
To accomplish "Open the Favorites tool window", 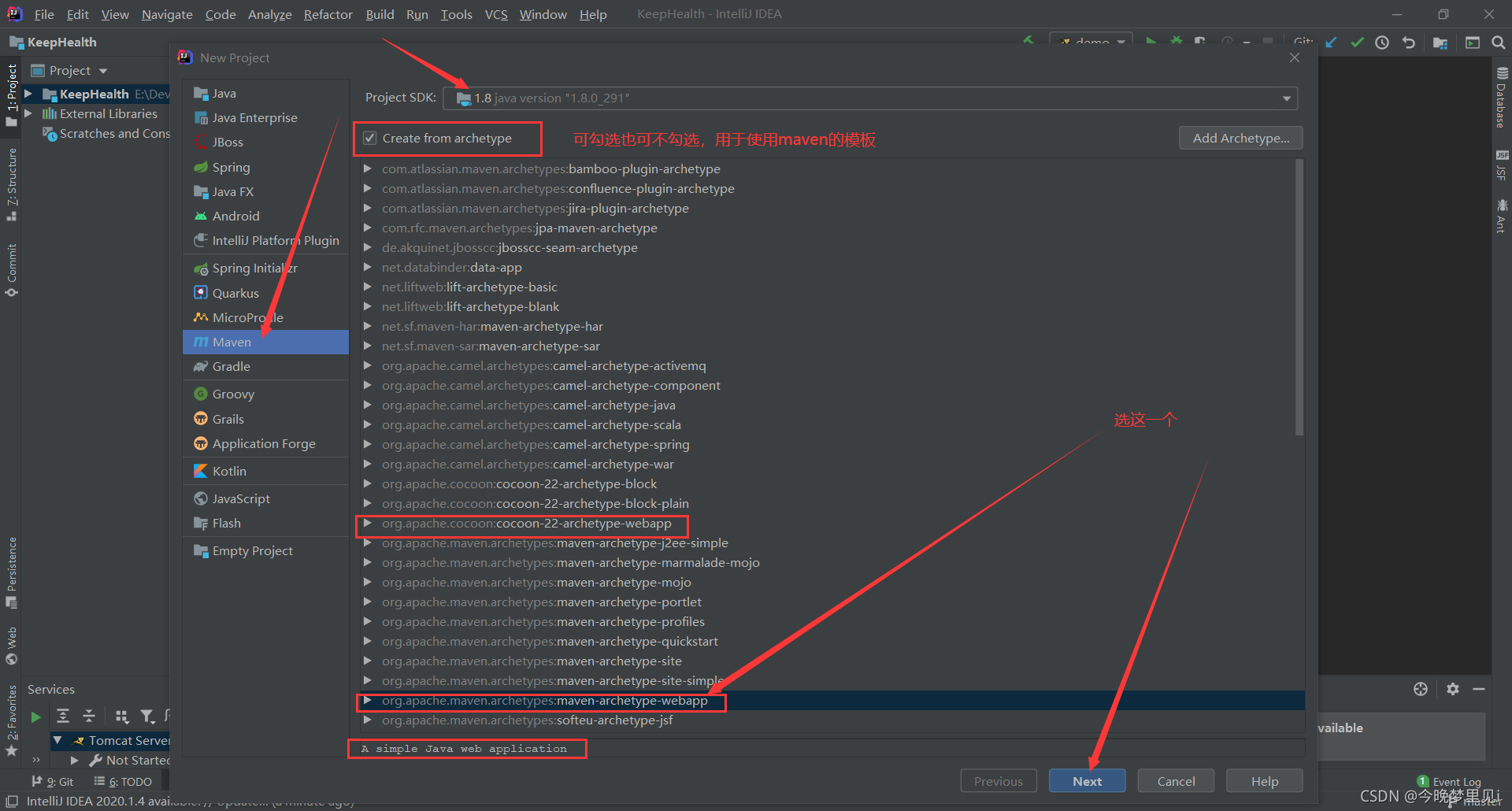I will 12,720.
